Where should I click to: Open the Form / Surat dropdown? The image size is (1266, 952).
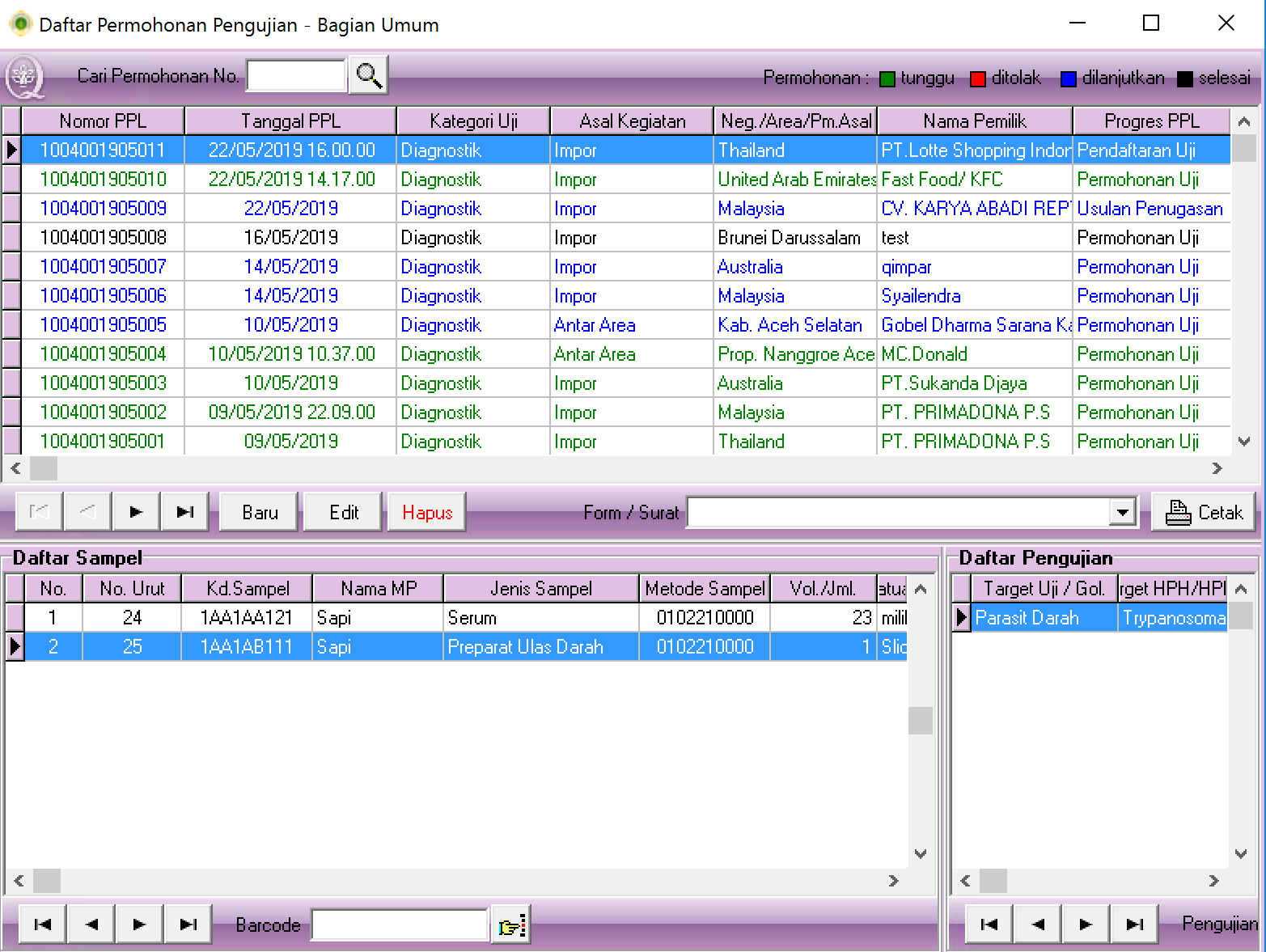point(1121,512)
